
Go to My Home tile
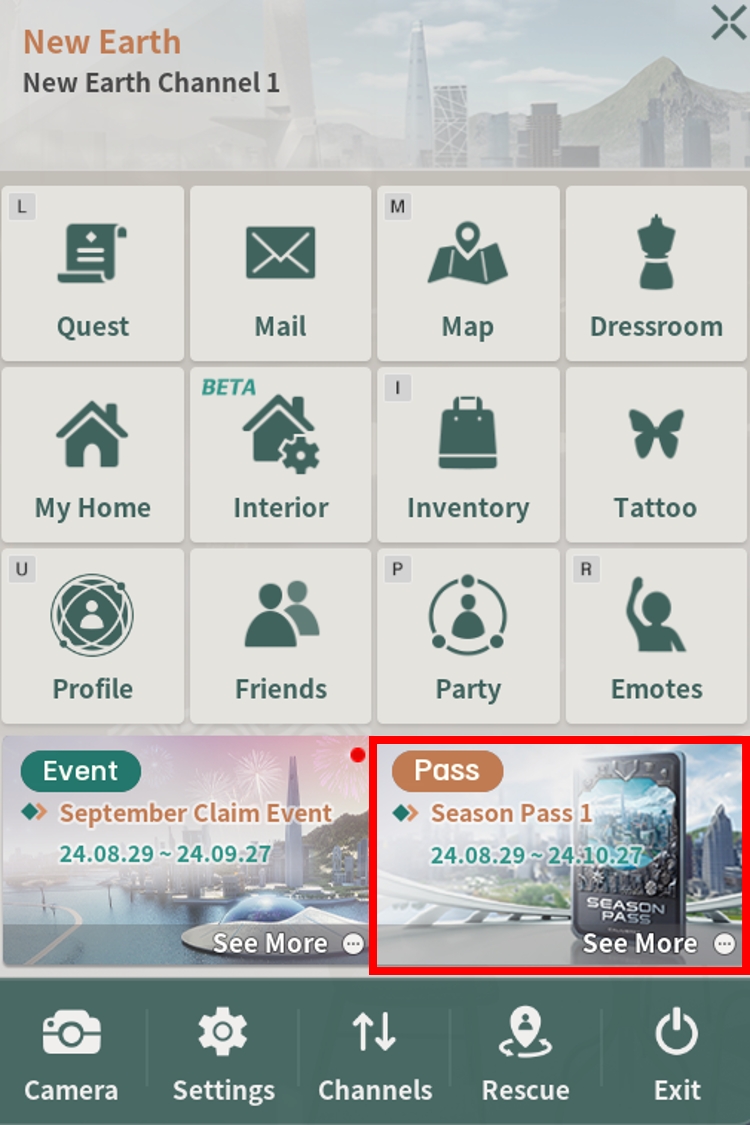click(x=93, y=455)
